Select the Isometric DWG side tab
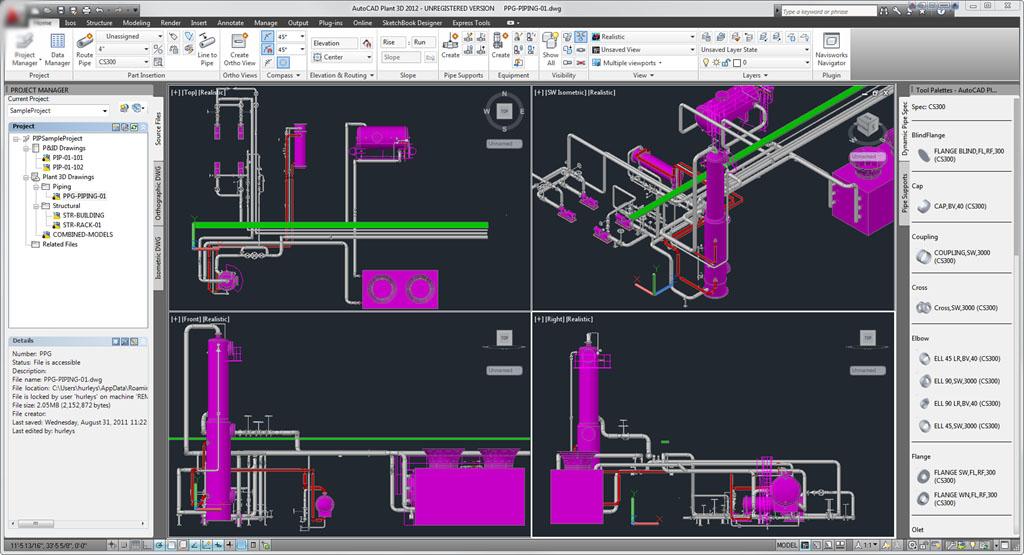This screenshot has width=1024, height=555. 158,257
